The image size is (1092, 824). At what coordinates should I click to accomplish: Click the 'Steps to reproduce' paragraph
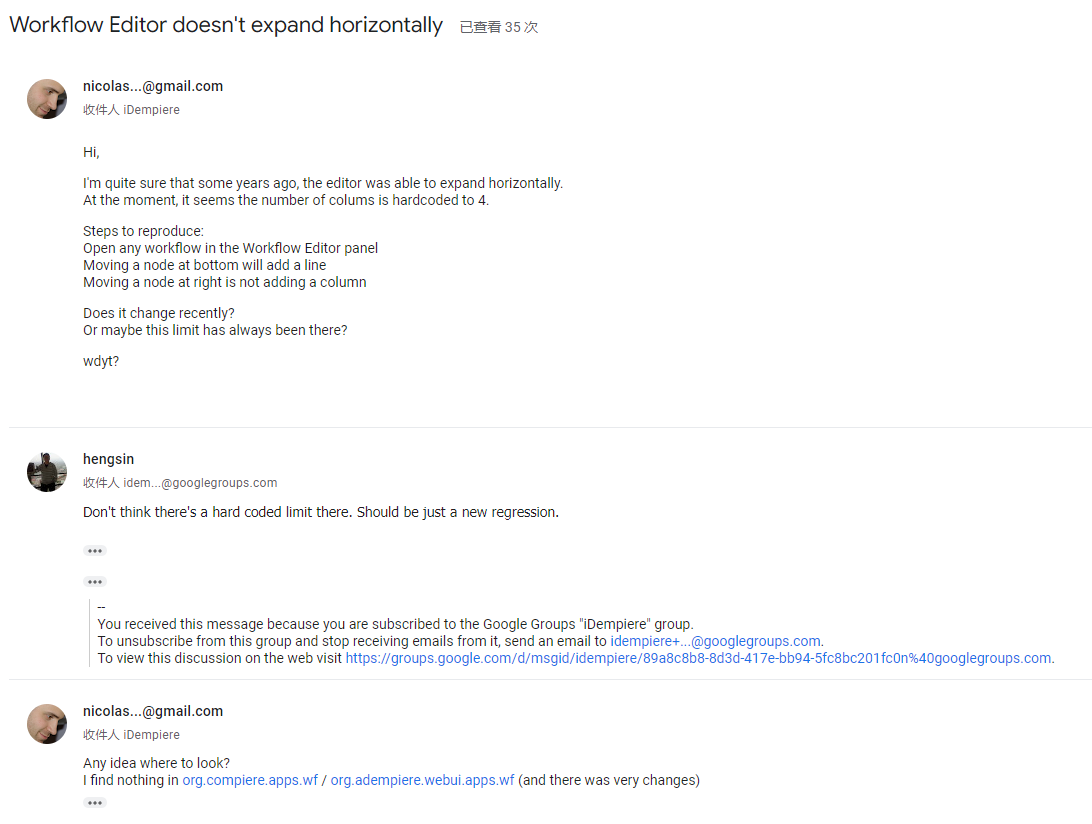[231, 256]
